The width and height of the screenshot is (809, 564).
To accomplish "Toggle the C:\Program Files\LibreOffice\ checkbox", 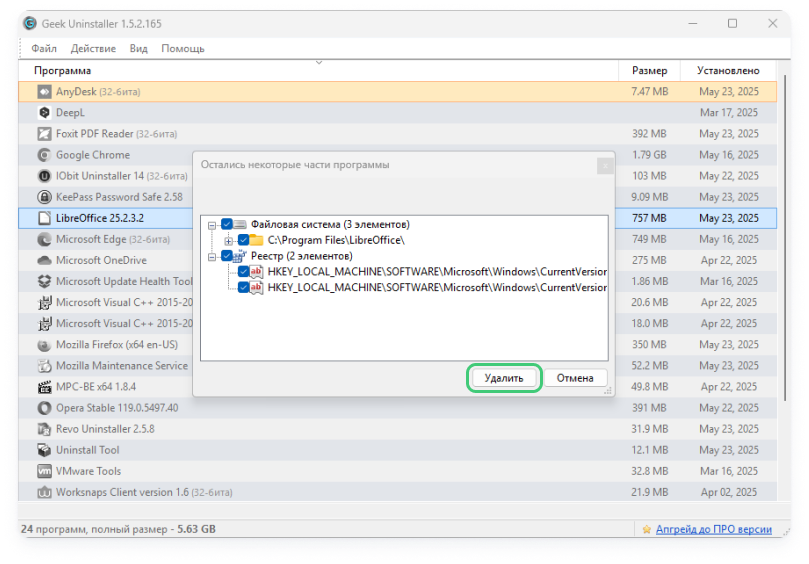I will [x=243, y=240].
